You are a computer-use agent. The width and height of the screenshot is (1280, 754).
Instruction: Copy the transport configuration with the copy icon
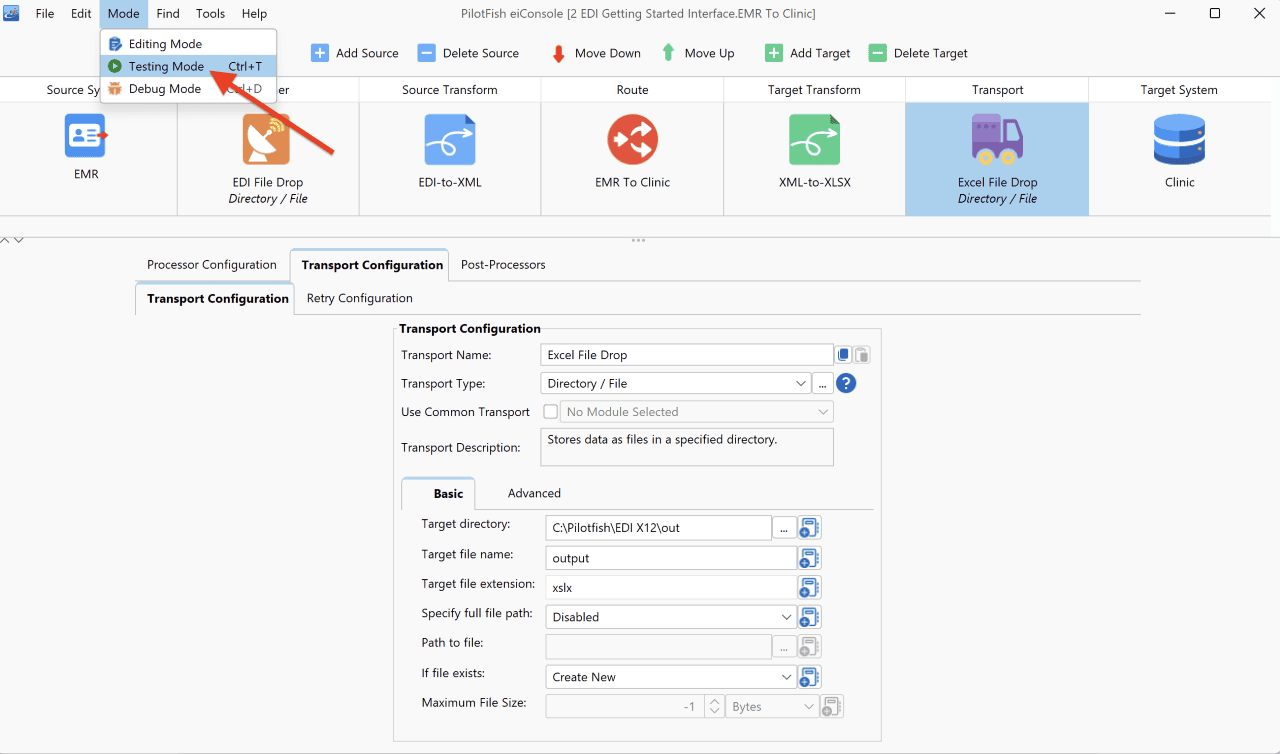(x=844, y=355)
